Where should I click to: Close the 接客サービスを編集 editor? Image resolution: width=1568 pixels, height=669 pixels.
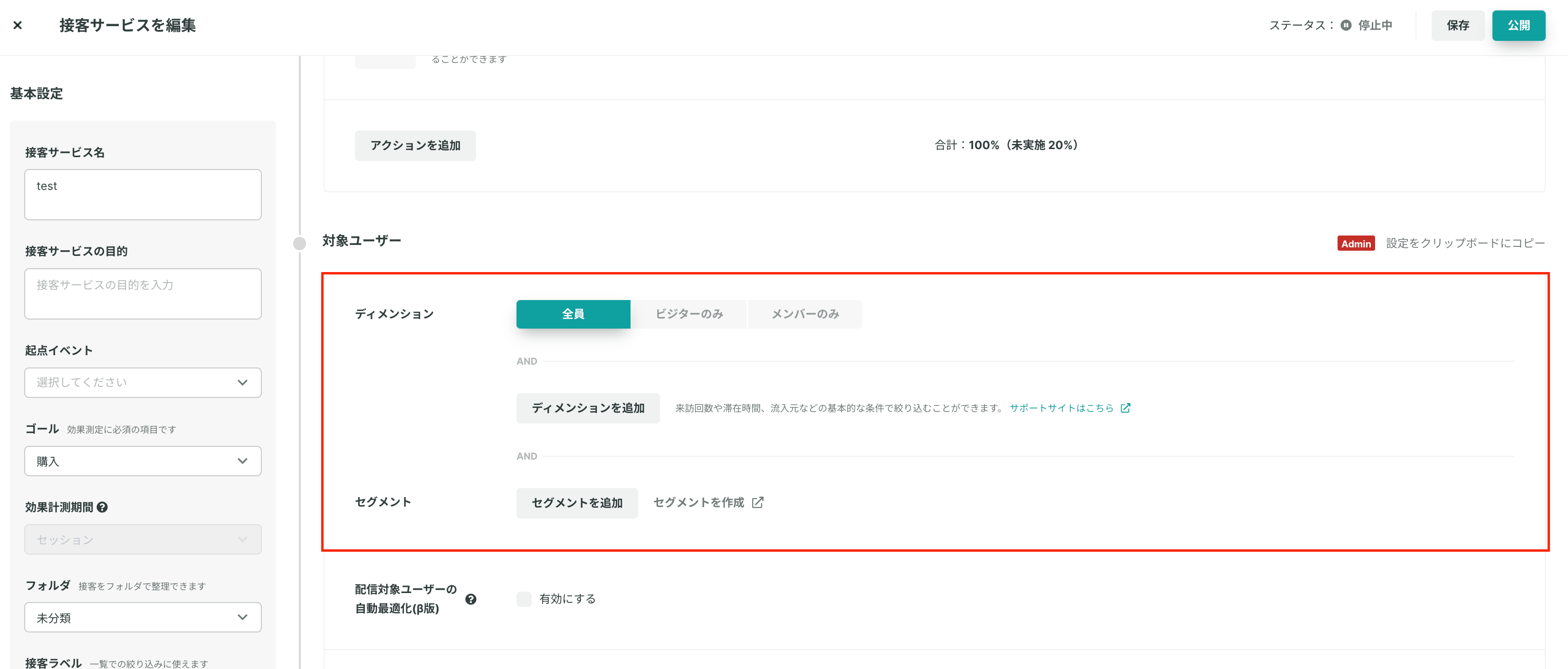tap(18, 26)
